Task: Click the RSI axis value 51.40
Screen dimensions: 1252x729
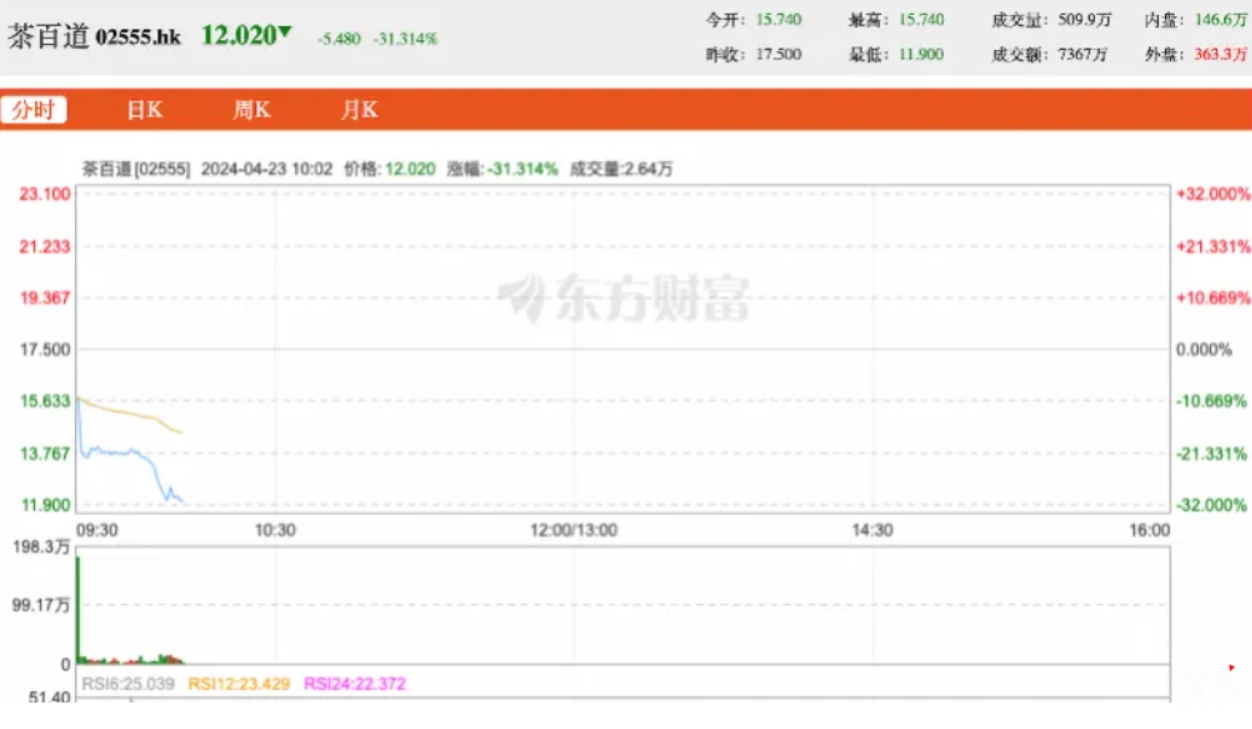Action: coord(49,697)
